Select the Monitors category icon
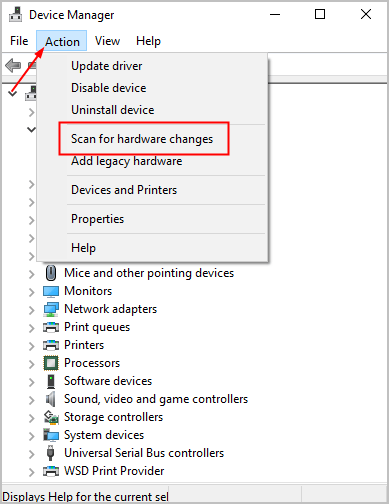The width and height of the screenshot is (389, 504). click(x=51, y=291)
